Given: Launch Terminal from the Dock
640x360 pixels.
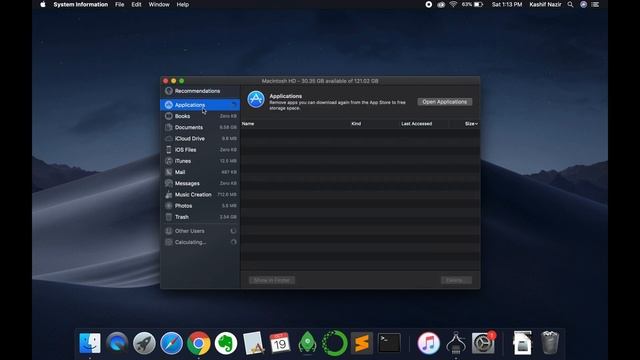Looking at the screenshot, I should point(389,343).
